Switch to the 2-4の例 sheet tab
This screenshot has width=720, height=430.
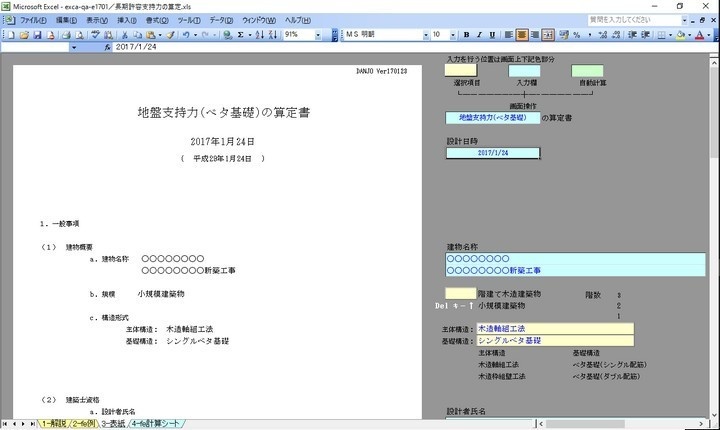click(x=83, y=424)
